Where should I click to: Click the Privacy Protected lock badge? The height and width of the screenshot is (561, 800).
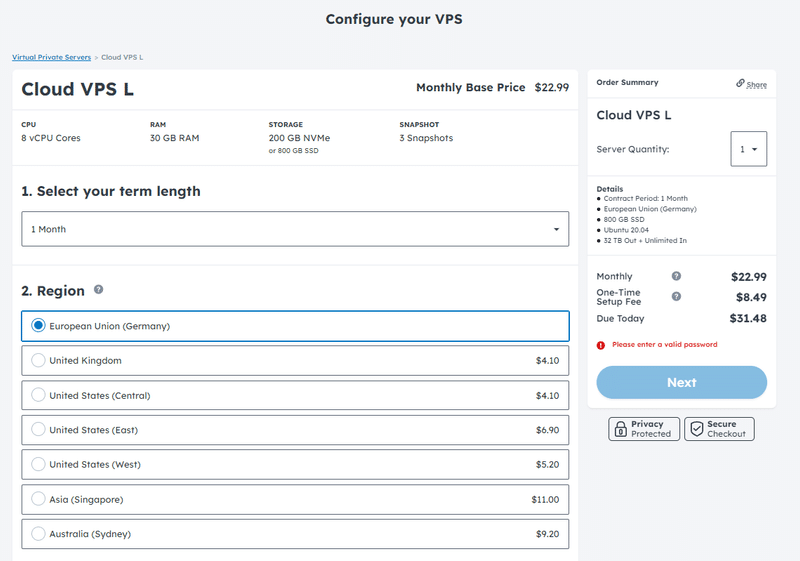(x=644, y=429)
